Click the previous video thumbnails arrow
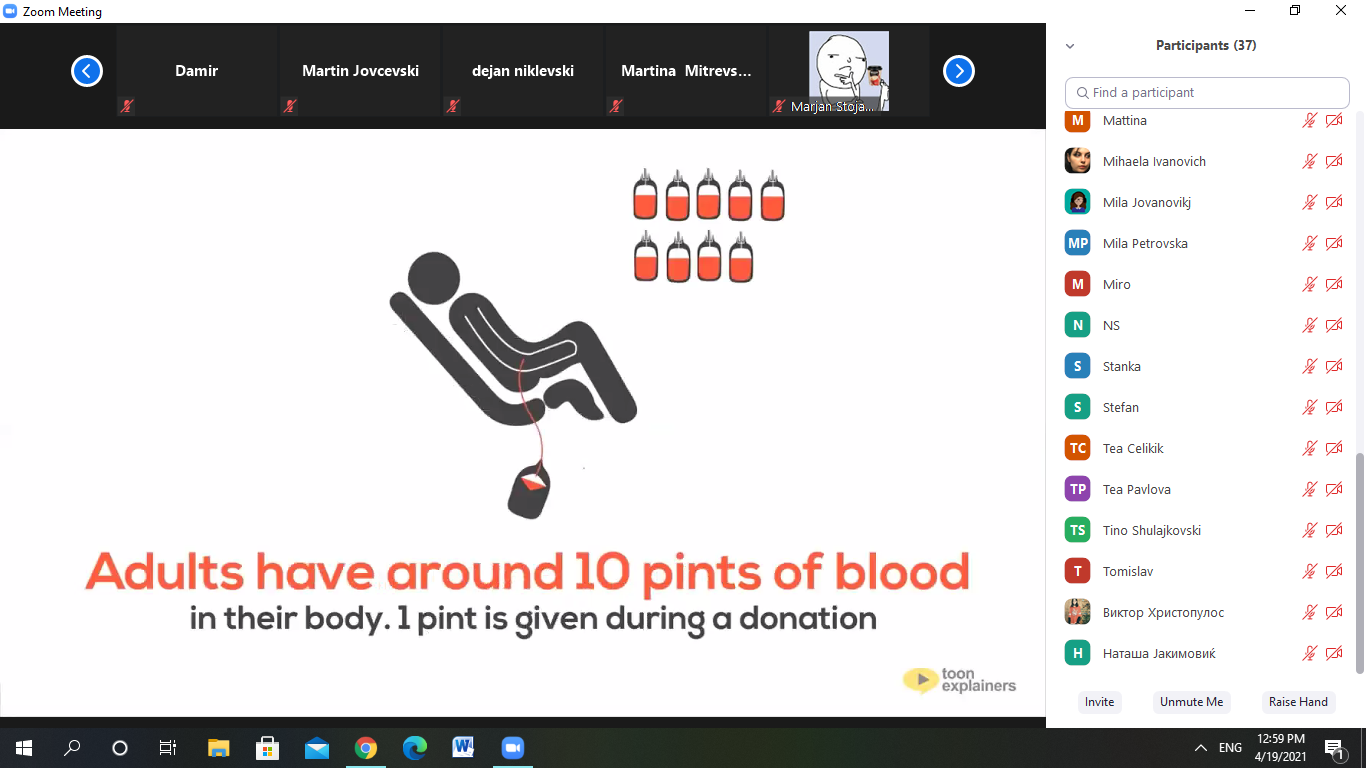 (x=87, y=71)
